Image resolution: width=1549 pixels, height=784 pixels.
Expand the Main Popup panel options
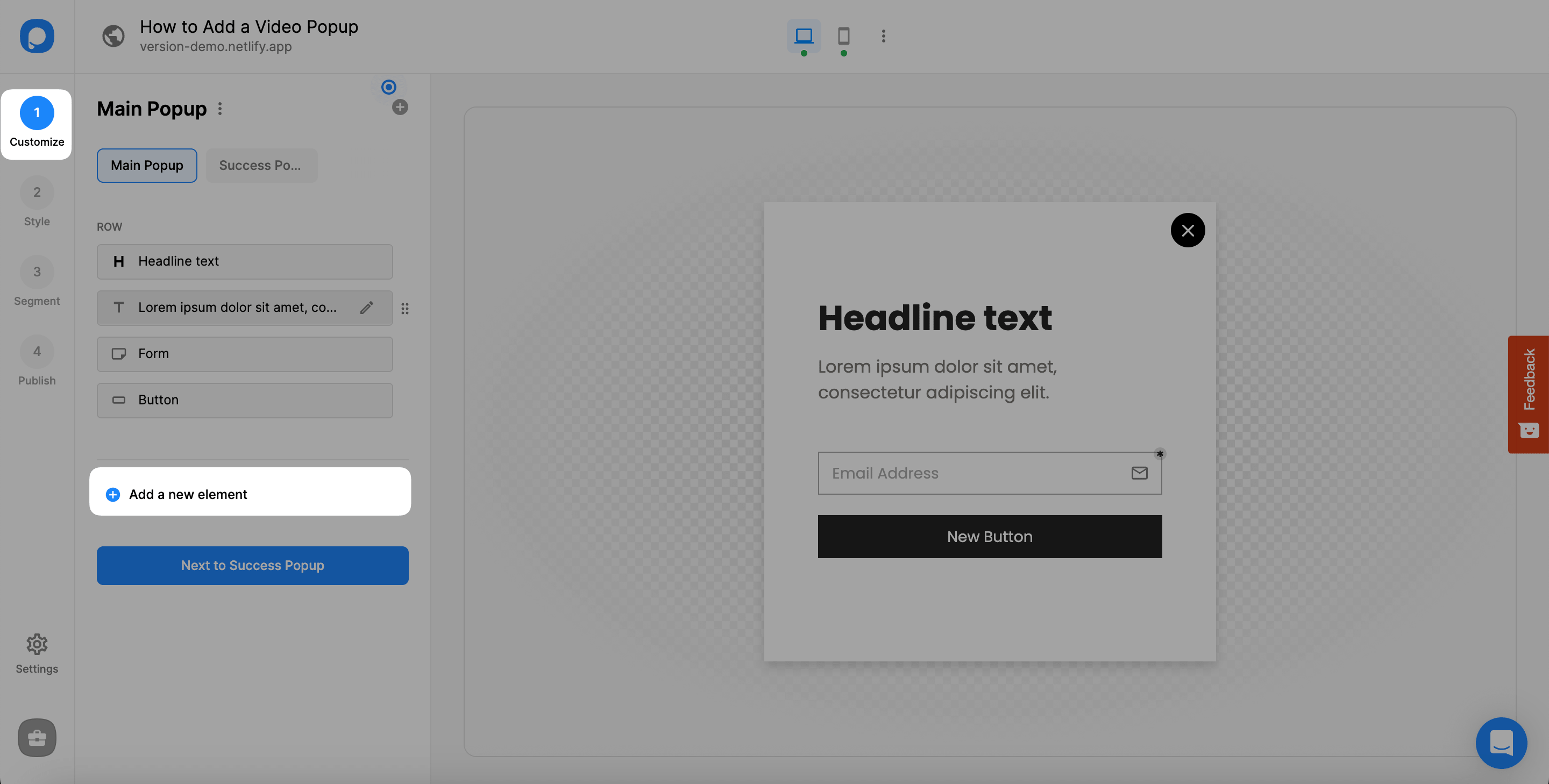click(220, 109)
